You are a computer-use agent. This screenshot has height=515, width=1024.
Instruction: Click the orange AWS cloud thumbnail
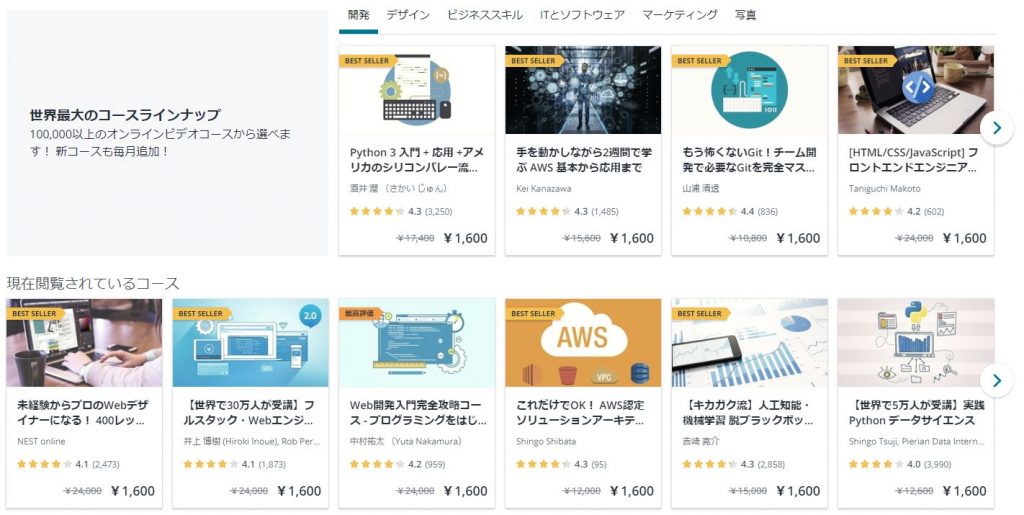[x=583, y=343]
